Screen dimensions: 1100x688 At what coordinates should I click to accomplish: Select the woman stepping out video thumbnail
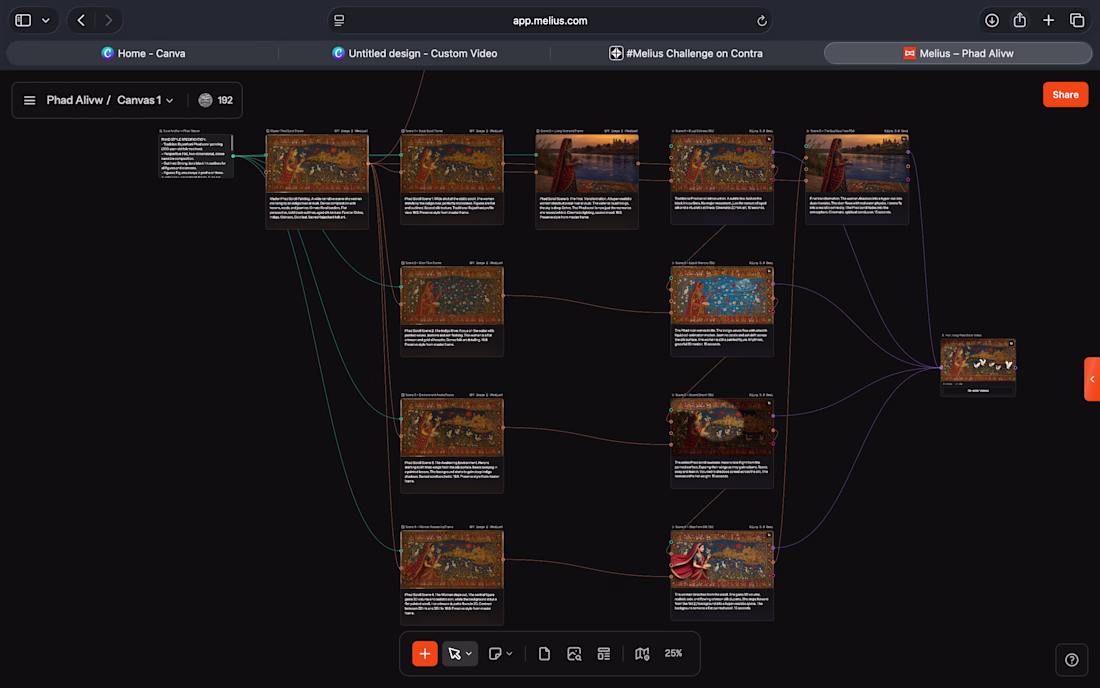pyautogui.click(x=722, y=559)
